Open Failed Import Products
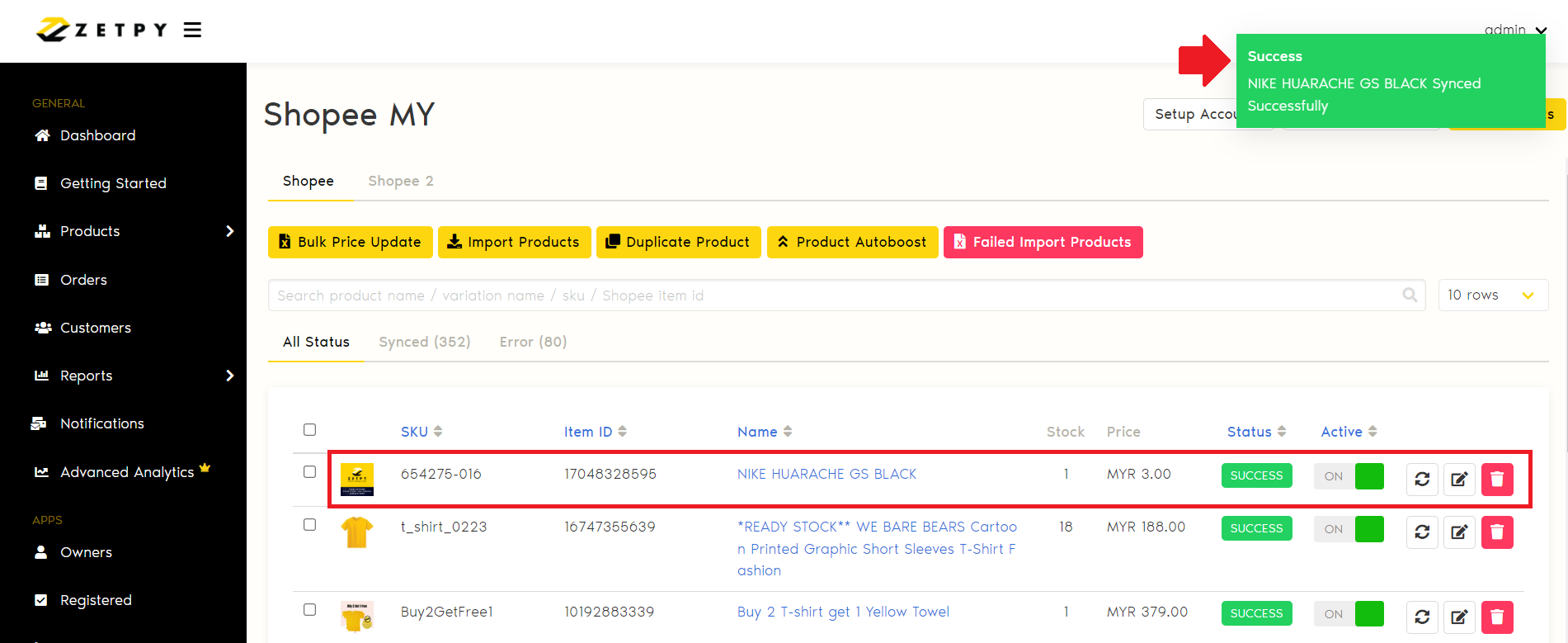This screenshot has width=1568, height=643. 1043,242
